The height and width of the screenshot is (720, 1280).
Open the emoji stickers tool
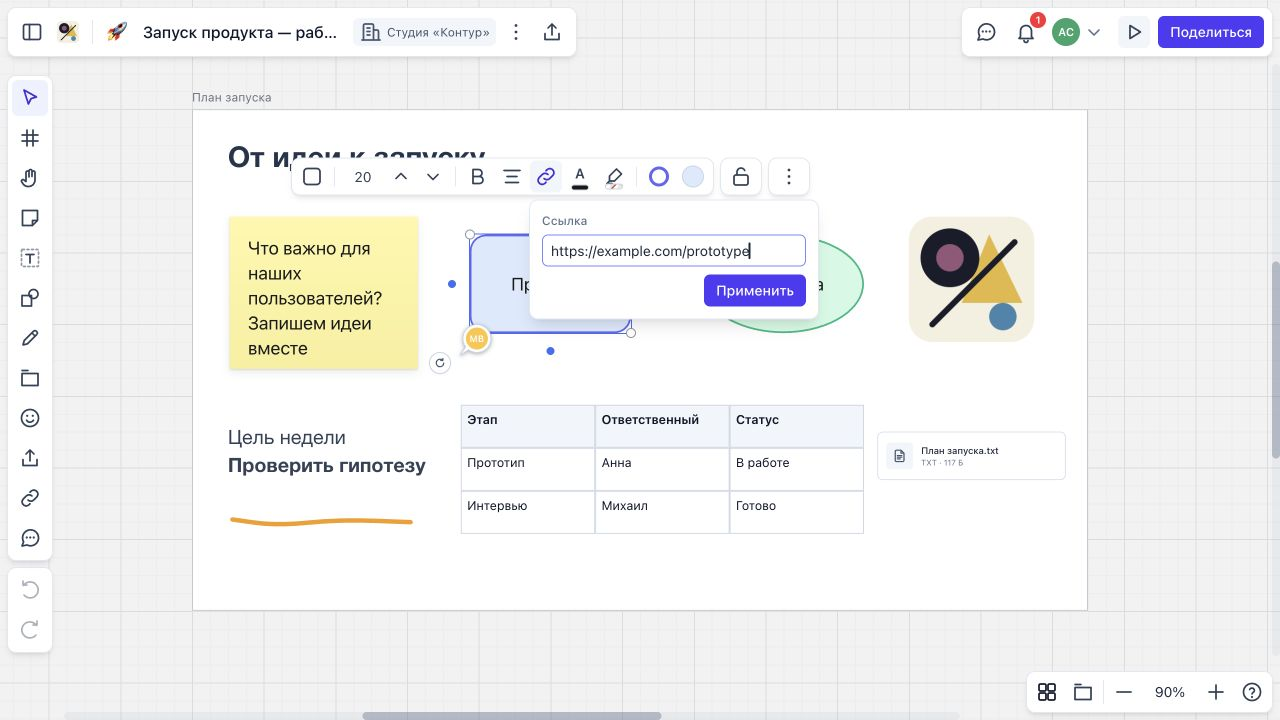[30, 418]
